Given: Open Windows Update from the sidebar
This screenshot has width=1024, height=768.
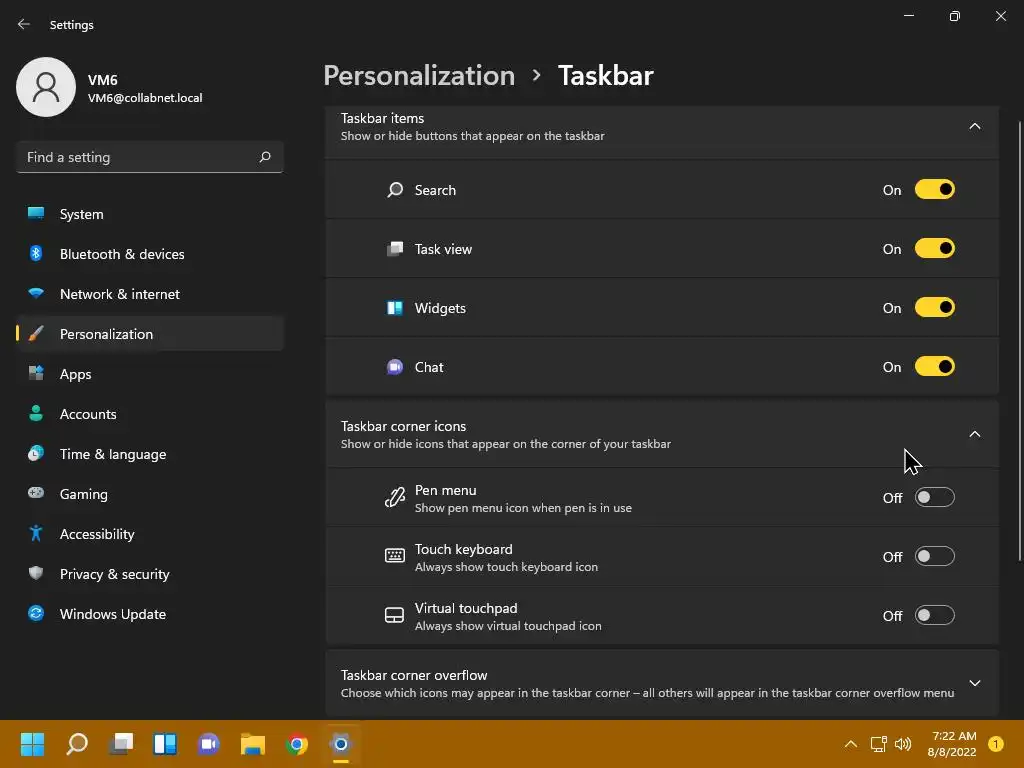Looking at the screenshot, I should pyautogui.click(x=112, y=614).
